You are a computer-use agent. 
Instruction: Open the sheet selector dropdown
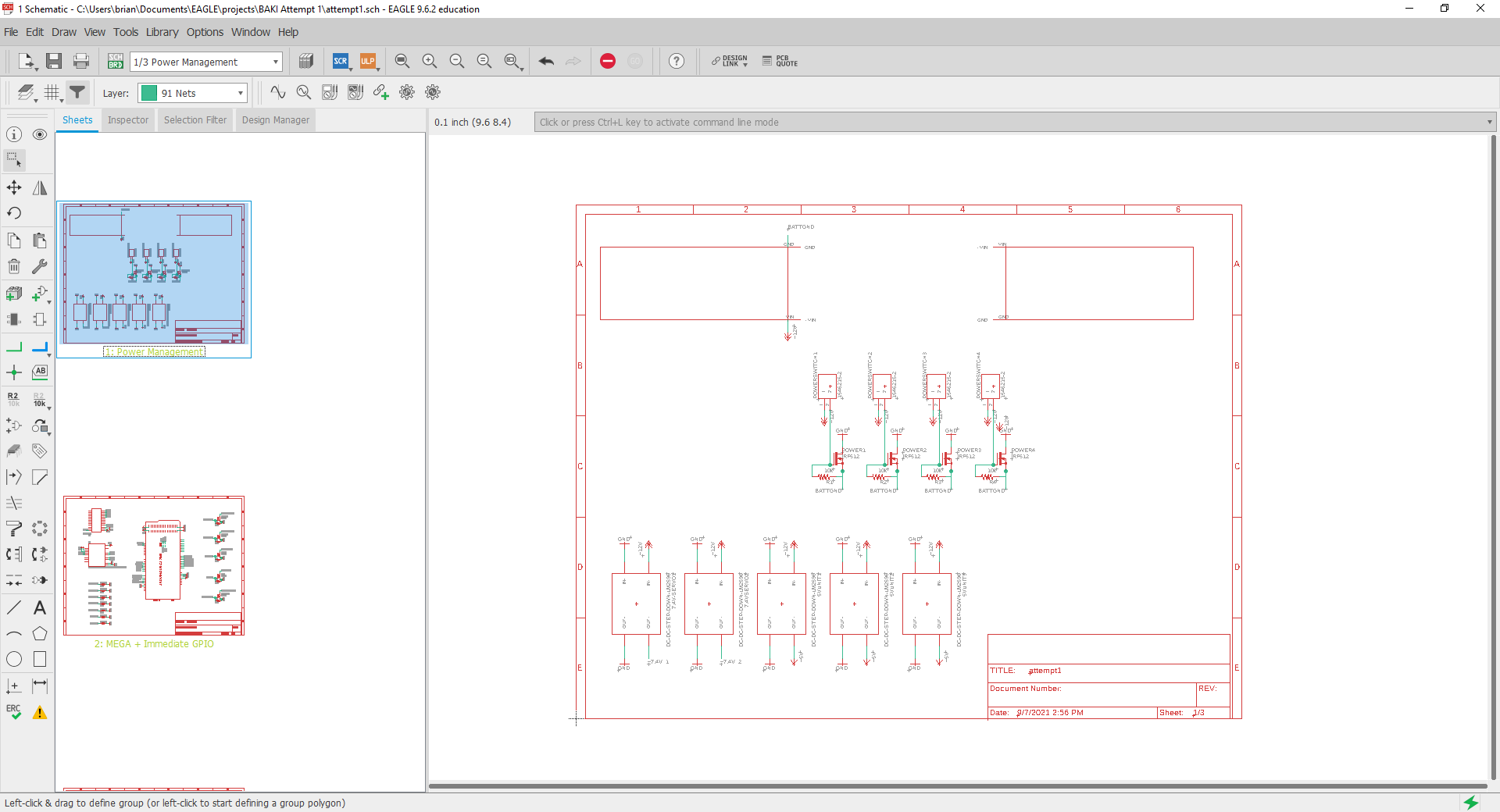click(x=206, y=62)
